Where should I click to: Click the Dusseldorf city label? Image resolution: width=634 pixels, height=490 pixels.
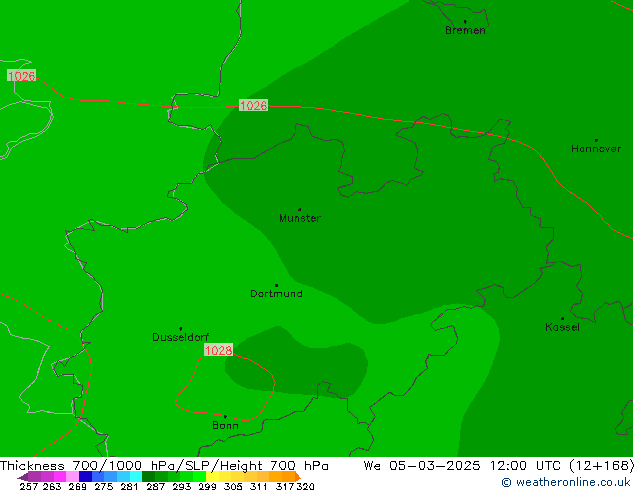click(x=180, y=337)
